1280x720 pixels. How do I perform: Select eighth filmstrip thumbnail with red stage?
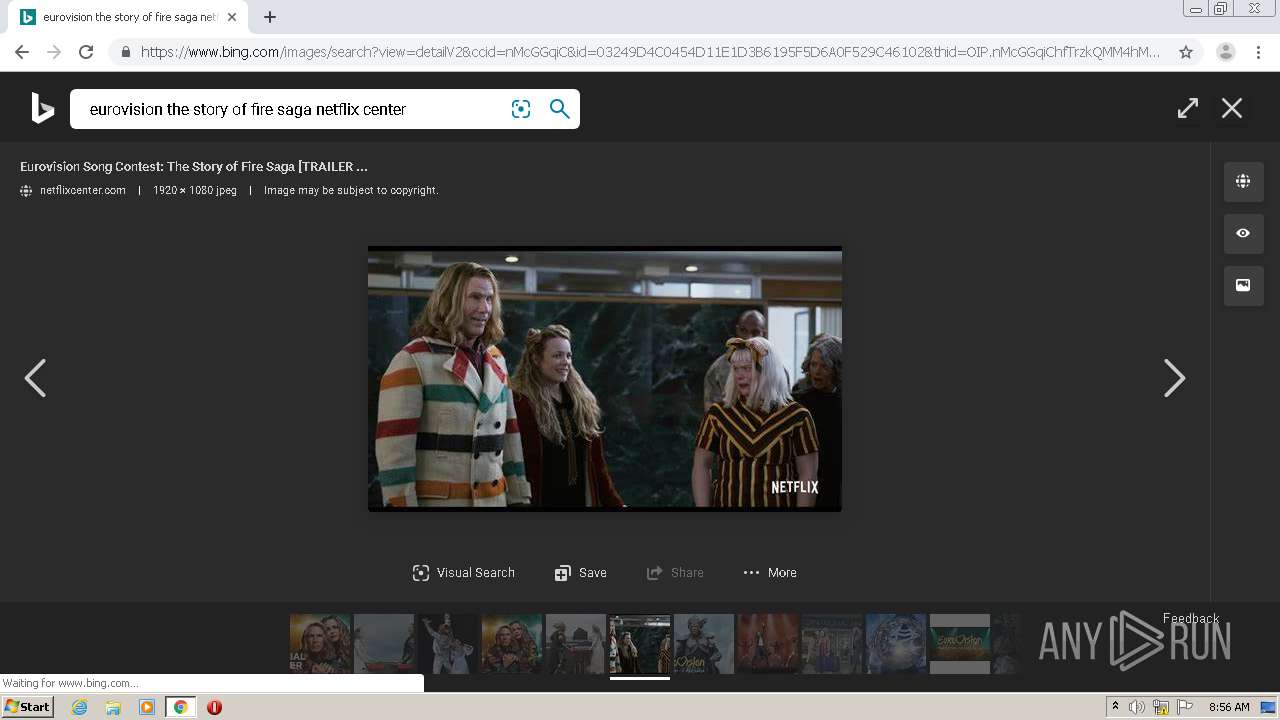pos(768,643)
